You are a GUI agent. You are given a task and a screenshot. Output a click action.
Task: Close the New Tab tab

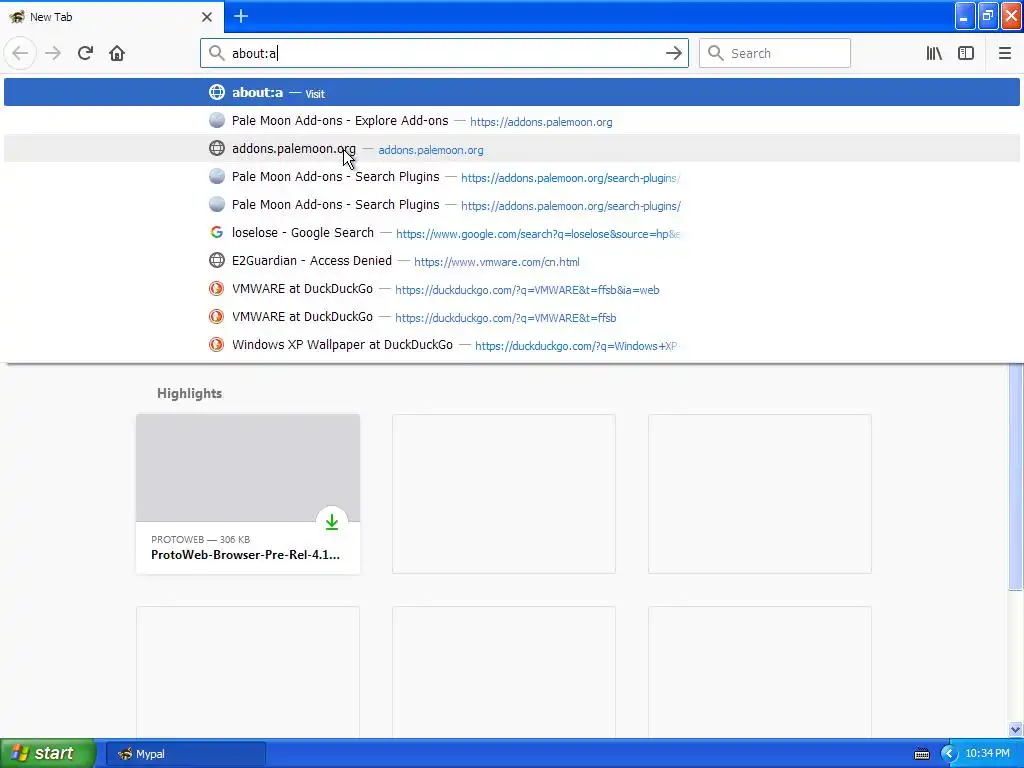click(x=207, y=17)
